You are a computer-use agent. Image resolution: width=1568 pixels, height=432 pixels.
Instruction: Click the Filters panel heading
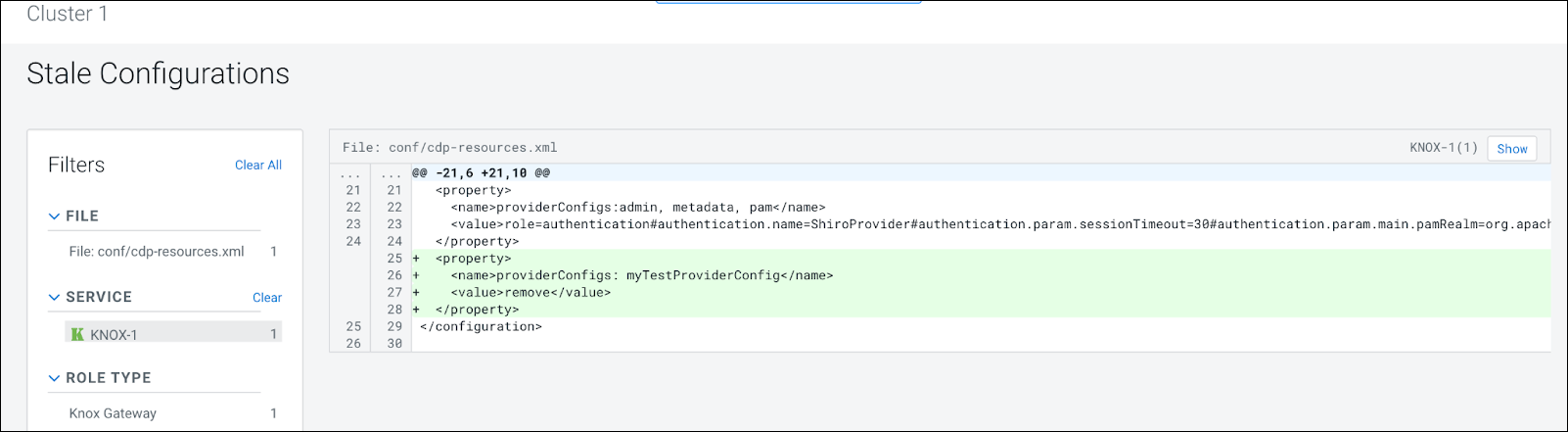(x=76, y=166)
